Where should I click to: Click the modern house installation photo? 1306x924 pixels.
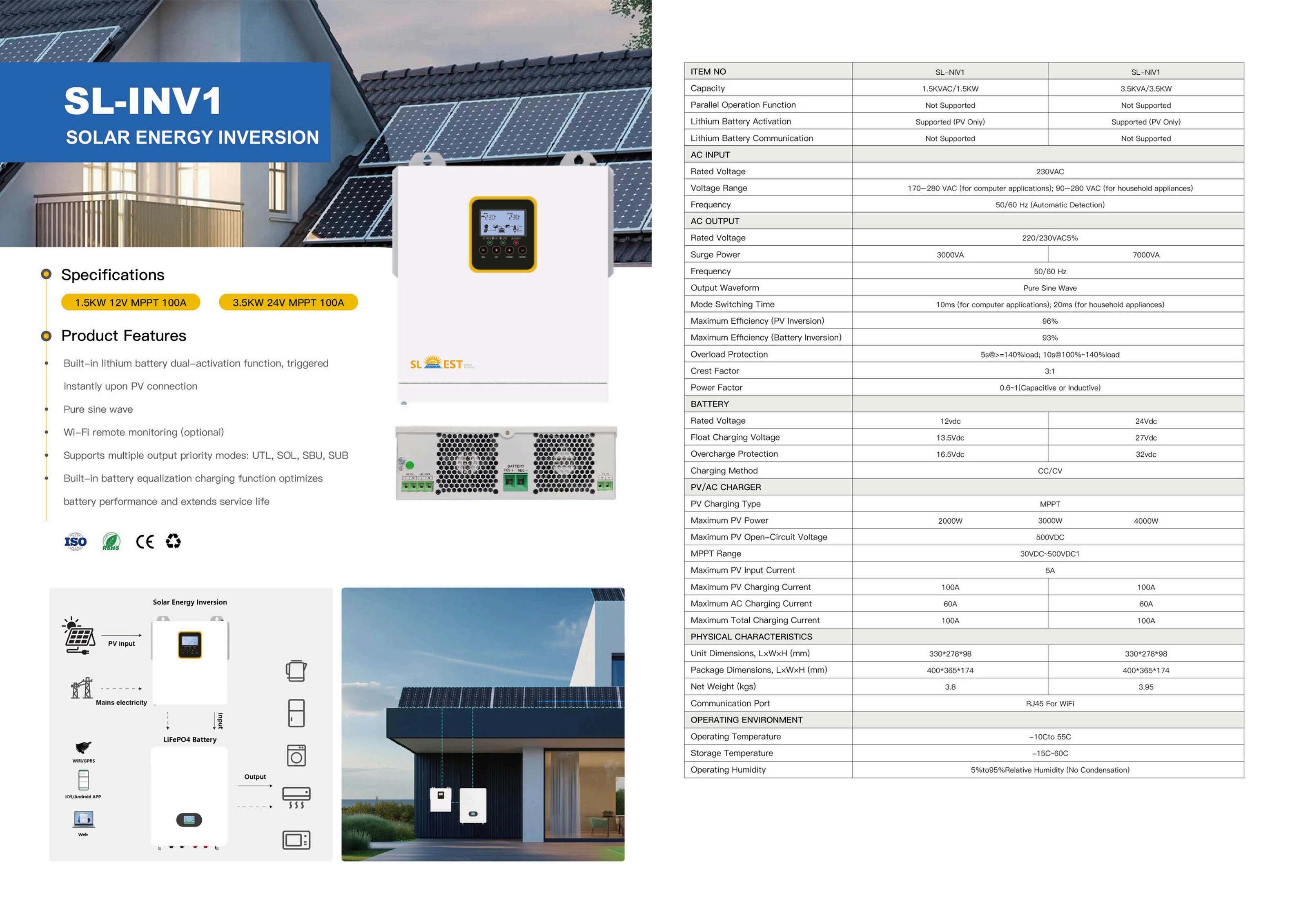[483, 724]
